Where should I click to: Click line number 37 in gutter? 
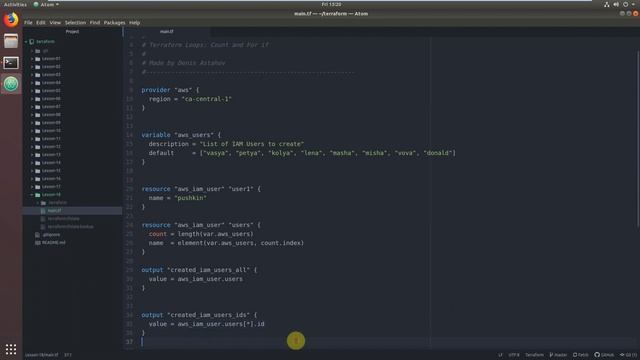click(129, 342)
